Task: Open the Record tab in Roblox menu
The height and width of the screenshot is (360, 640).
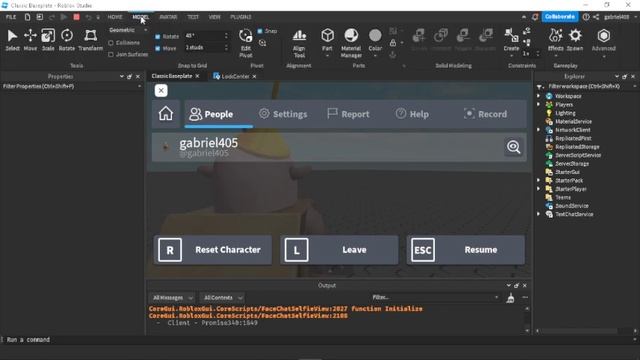Action: coord(485,114)
